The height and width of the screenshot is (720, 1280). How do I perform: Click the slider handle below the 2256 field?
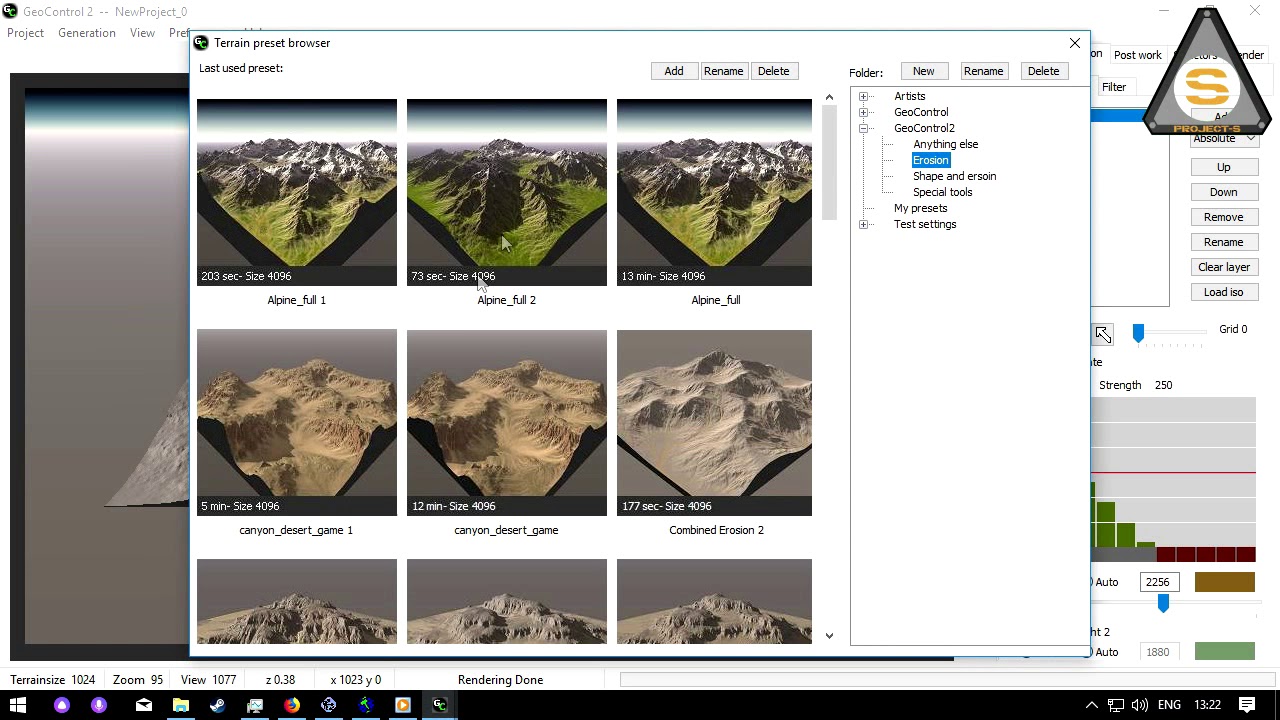pyautogui.click(x=1163, y=603)
